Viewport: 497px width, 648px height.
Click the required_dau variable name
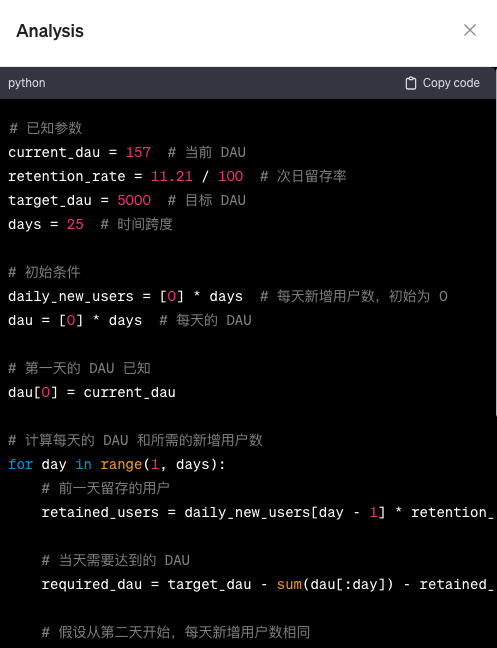(x=92, y=584)
